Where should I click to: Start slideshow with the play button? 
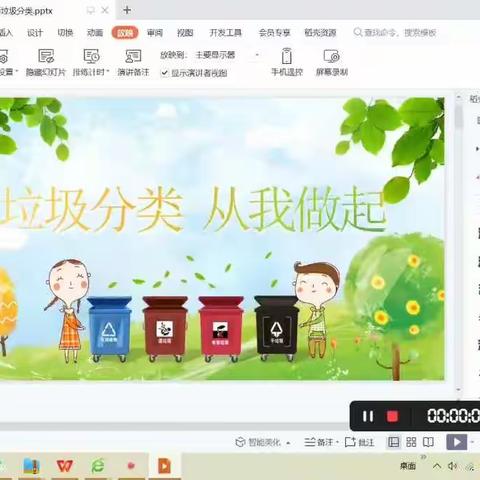(x=457, y=442)
